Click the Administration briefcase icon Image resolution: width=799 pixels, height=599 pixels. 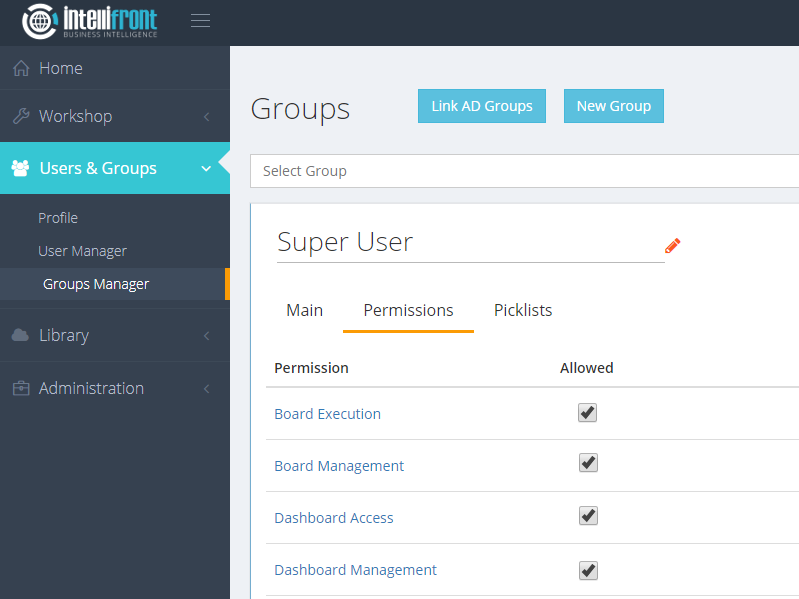pos(21,388)
